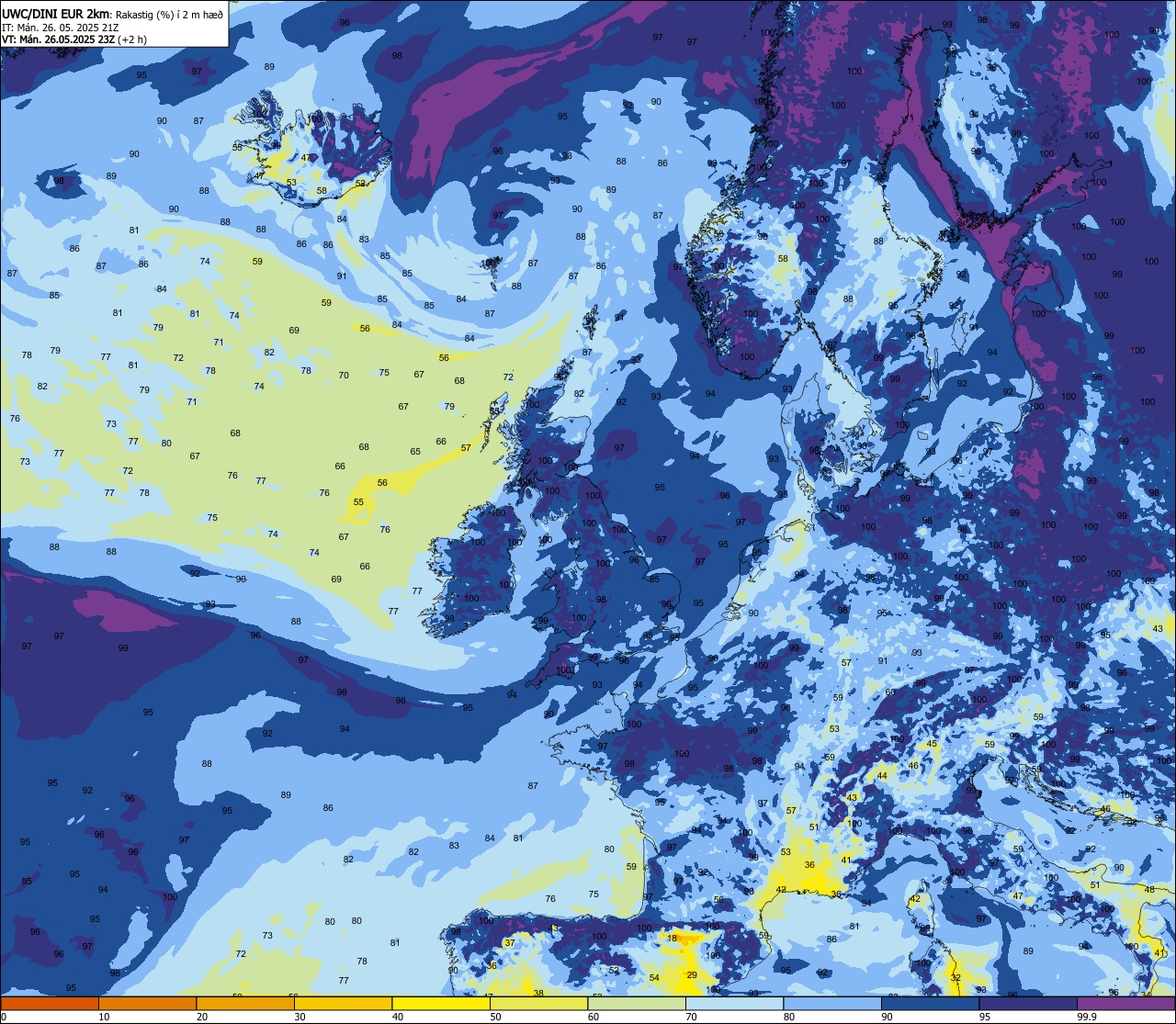The height and width of the screenshot is (1024, 1176).
Task: Click the humidity value '60' on the map
Action: (x=889, y=692)
